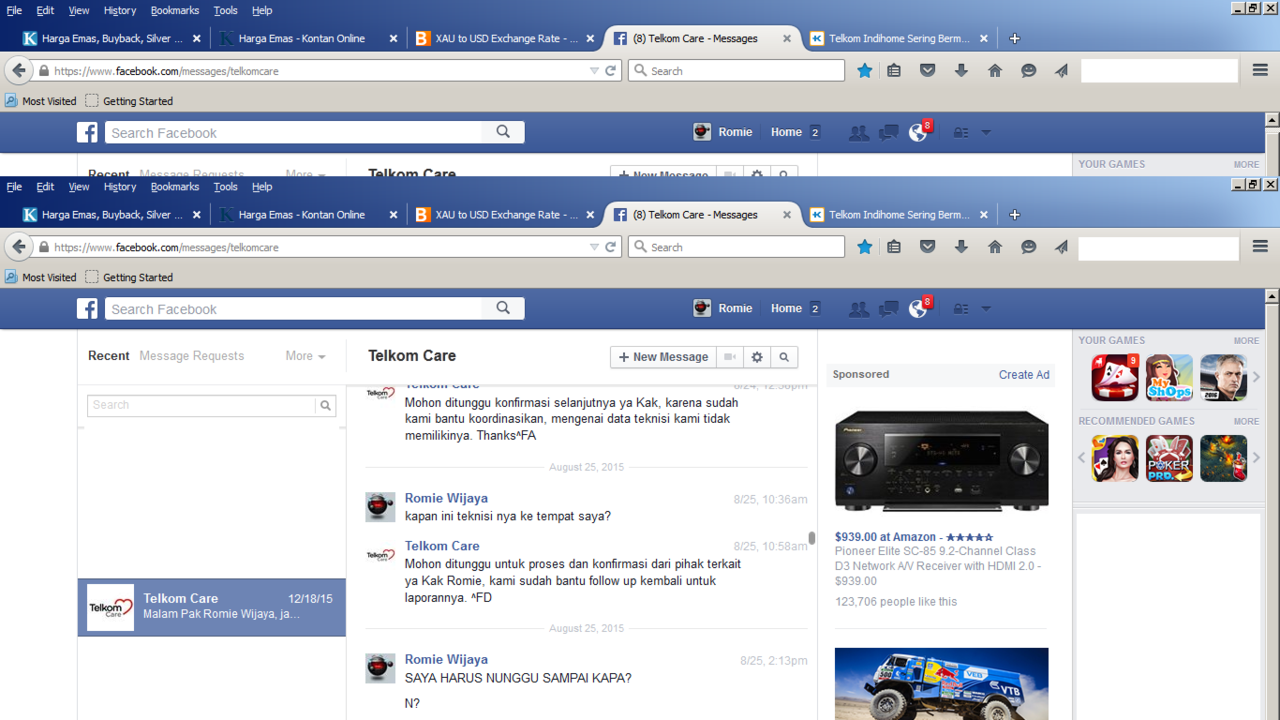The height and width of the screenshot is (720, 1280).
Task: Open friend requests icon in front window
Action: coord(859,309)
